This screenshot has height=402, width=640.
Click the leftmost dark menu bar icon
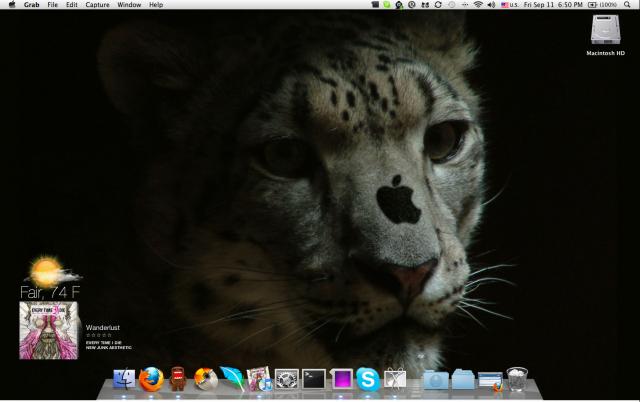coord(375,5)
